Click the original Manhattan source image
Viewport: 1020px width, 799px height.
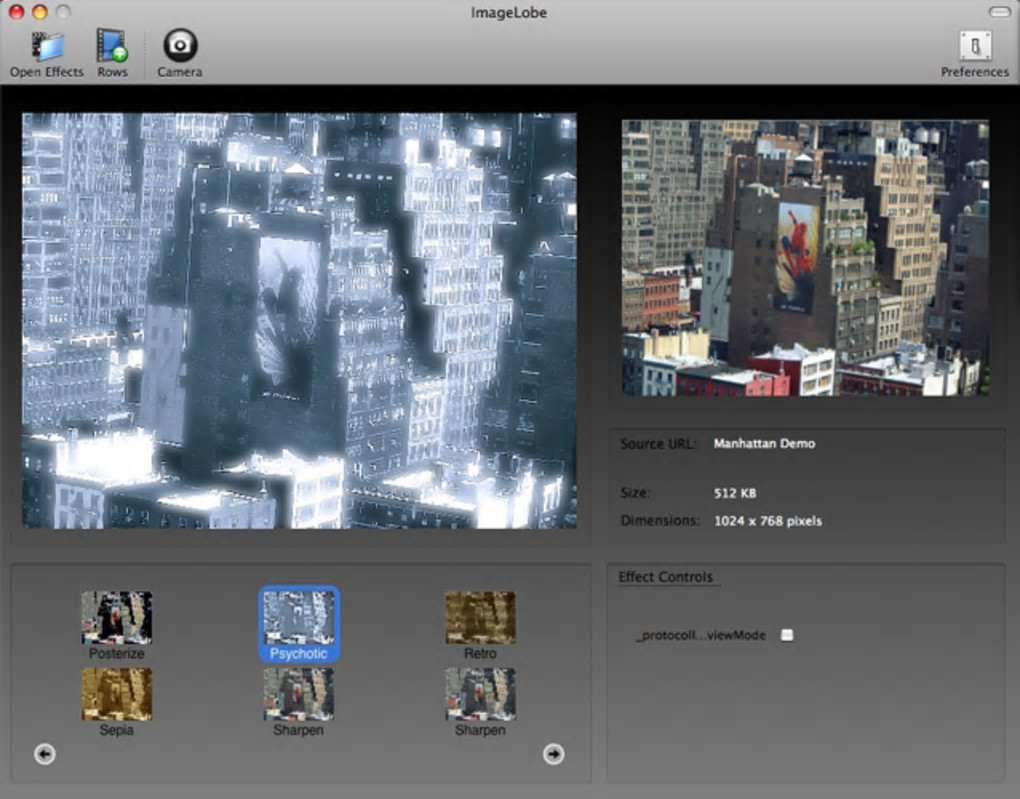(805, 258)
